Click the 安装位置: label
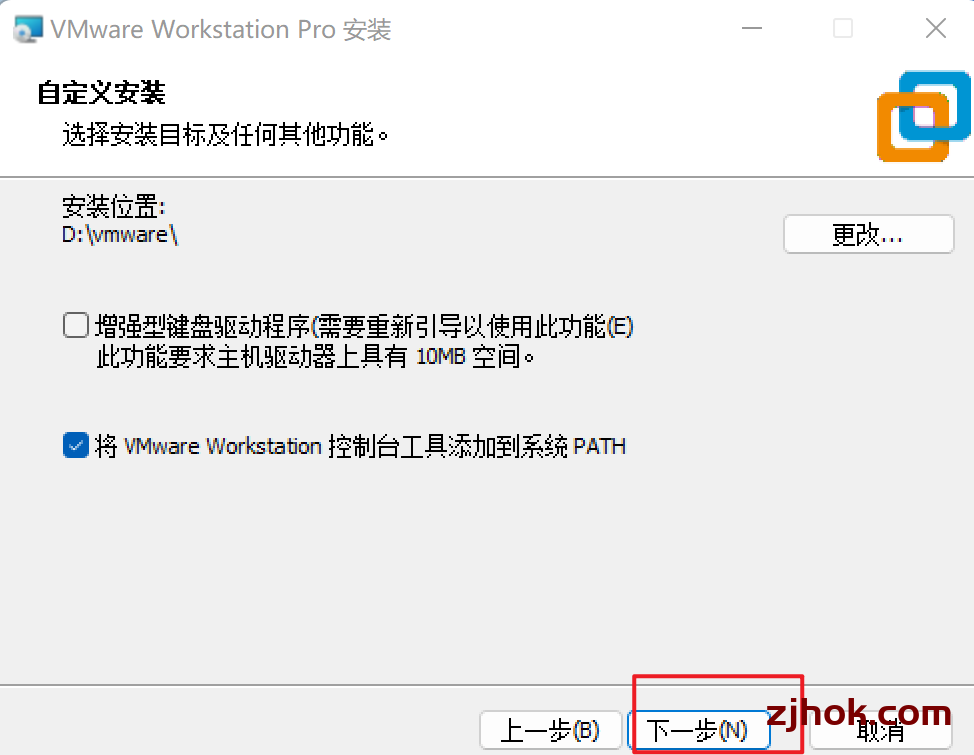 click(x=114, y=206)
